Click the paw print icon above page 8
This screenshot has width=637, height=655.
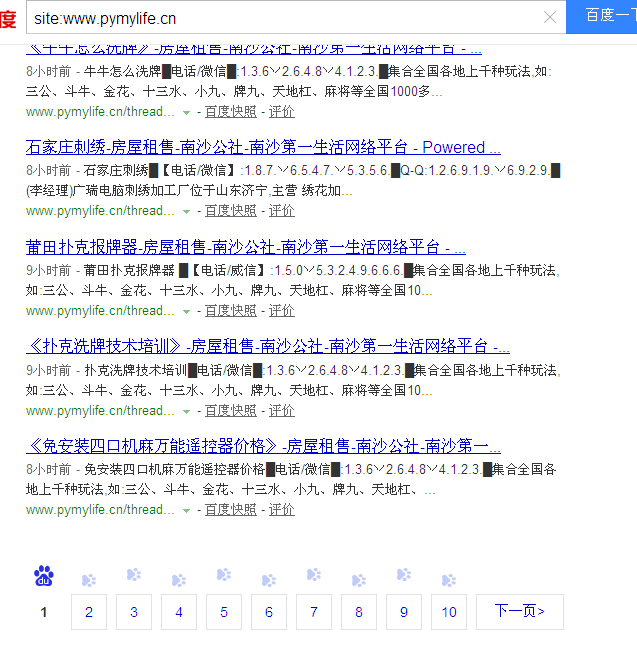point(359,580)
